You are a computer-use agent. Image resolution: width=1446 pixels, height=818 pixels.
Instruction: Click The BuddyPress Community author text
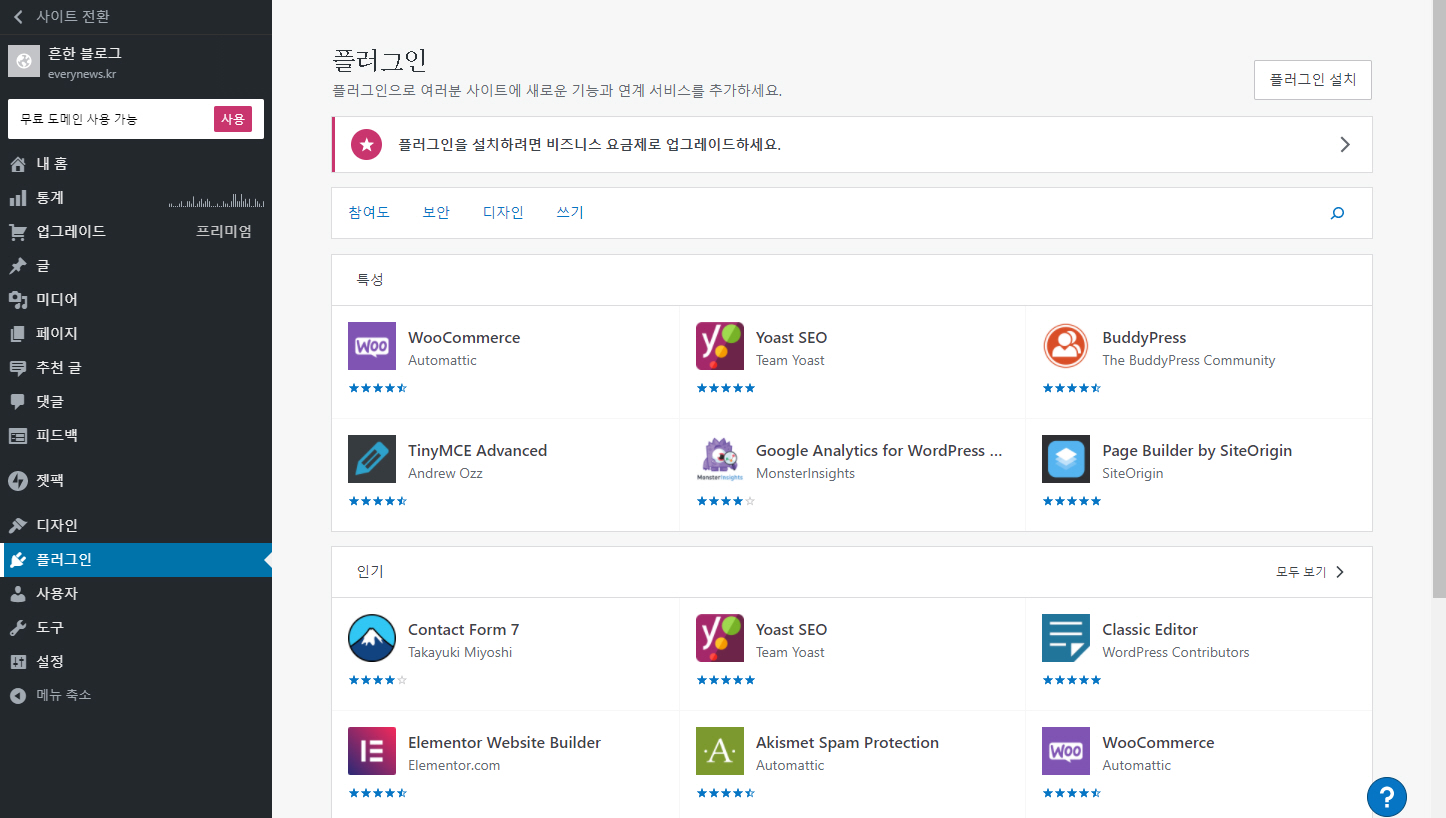[1189, 361]
